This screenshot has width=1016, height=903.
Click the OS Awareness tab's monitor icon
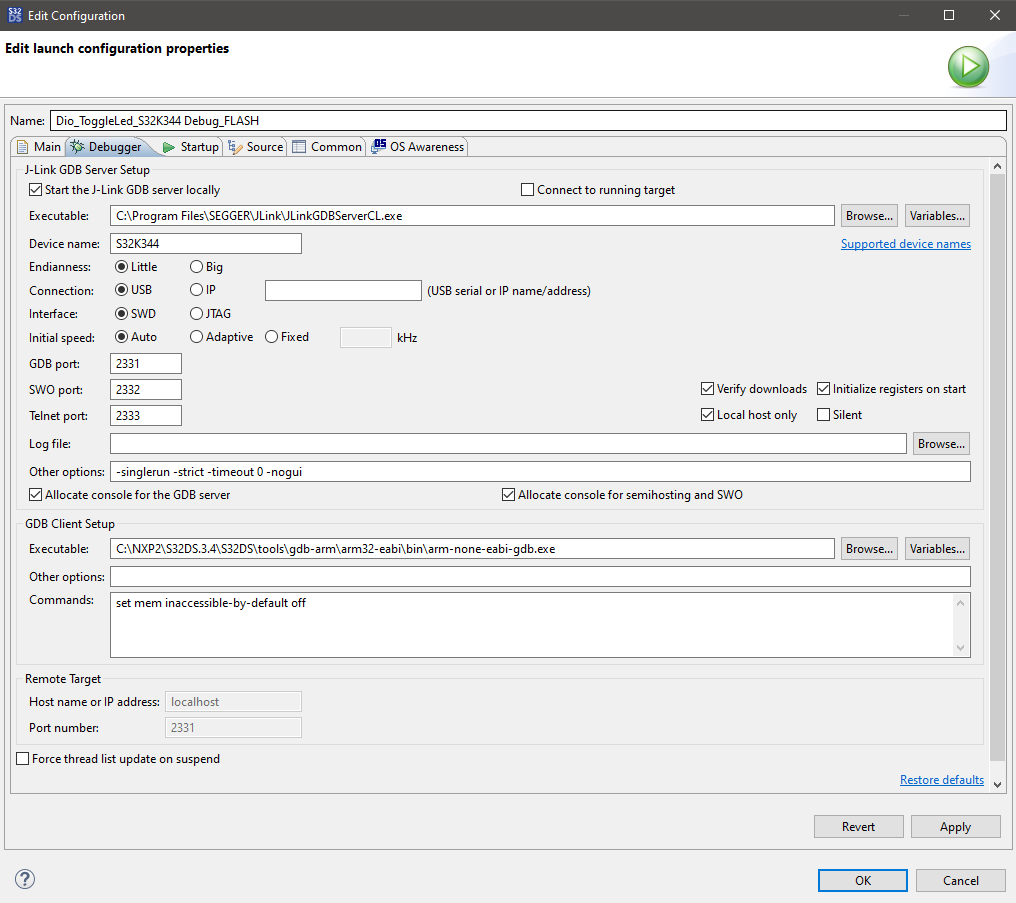coord(381,146)
